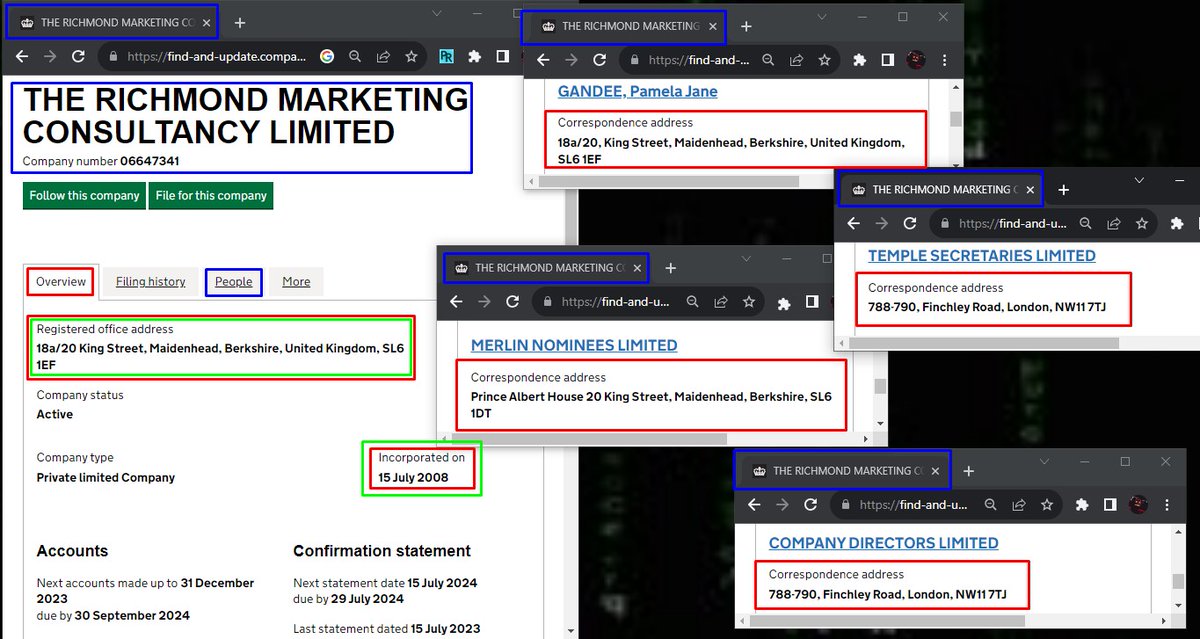Switch to the People tab

pyautogui.click(x=234, y=282)
